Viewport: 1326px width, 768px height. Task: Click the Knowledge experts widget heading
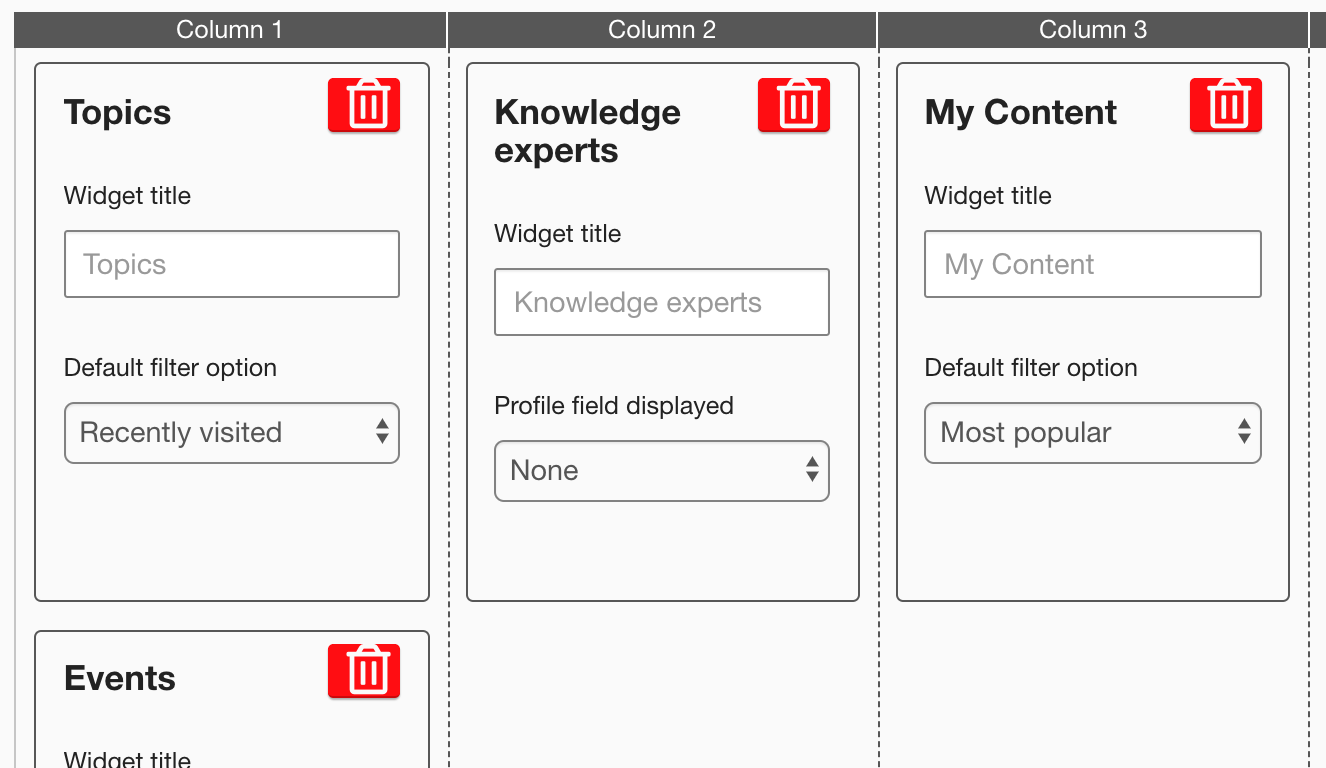pos(587,131)
